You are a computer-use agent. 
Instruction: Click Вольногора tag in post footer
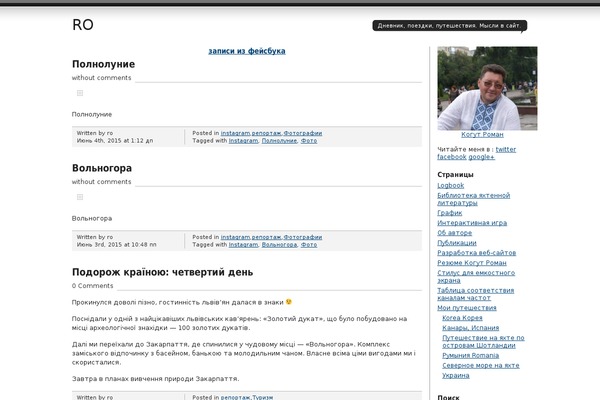pyautogui.click(x=279, y=245)
